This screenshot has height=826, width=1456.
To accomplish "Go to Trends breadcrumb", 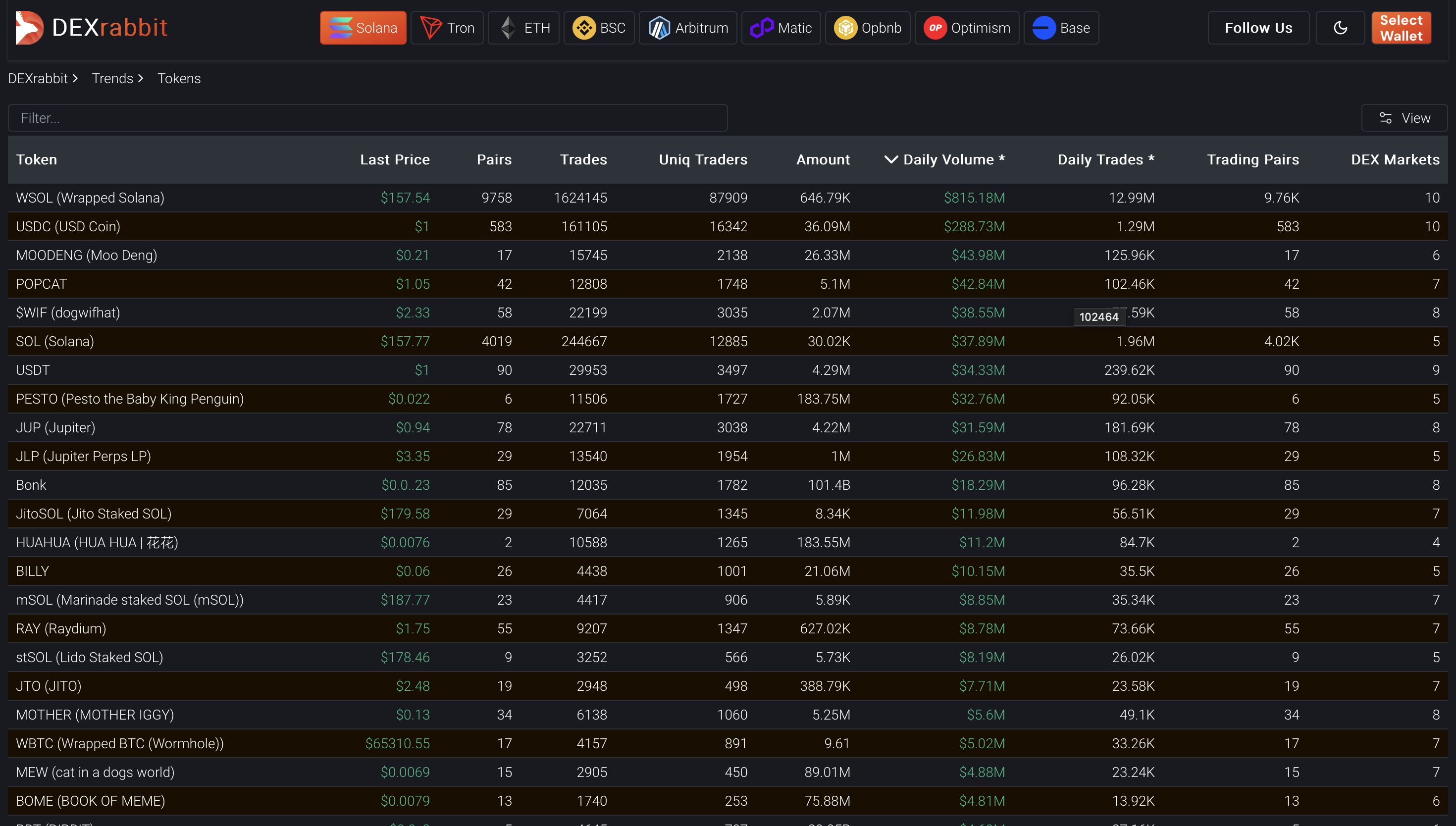I will click(x=112, y=78).
